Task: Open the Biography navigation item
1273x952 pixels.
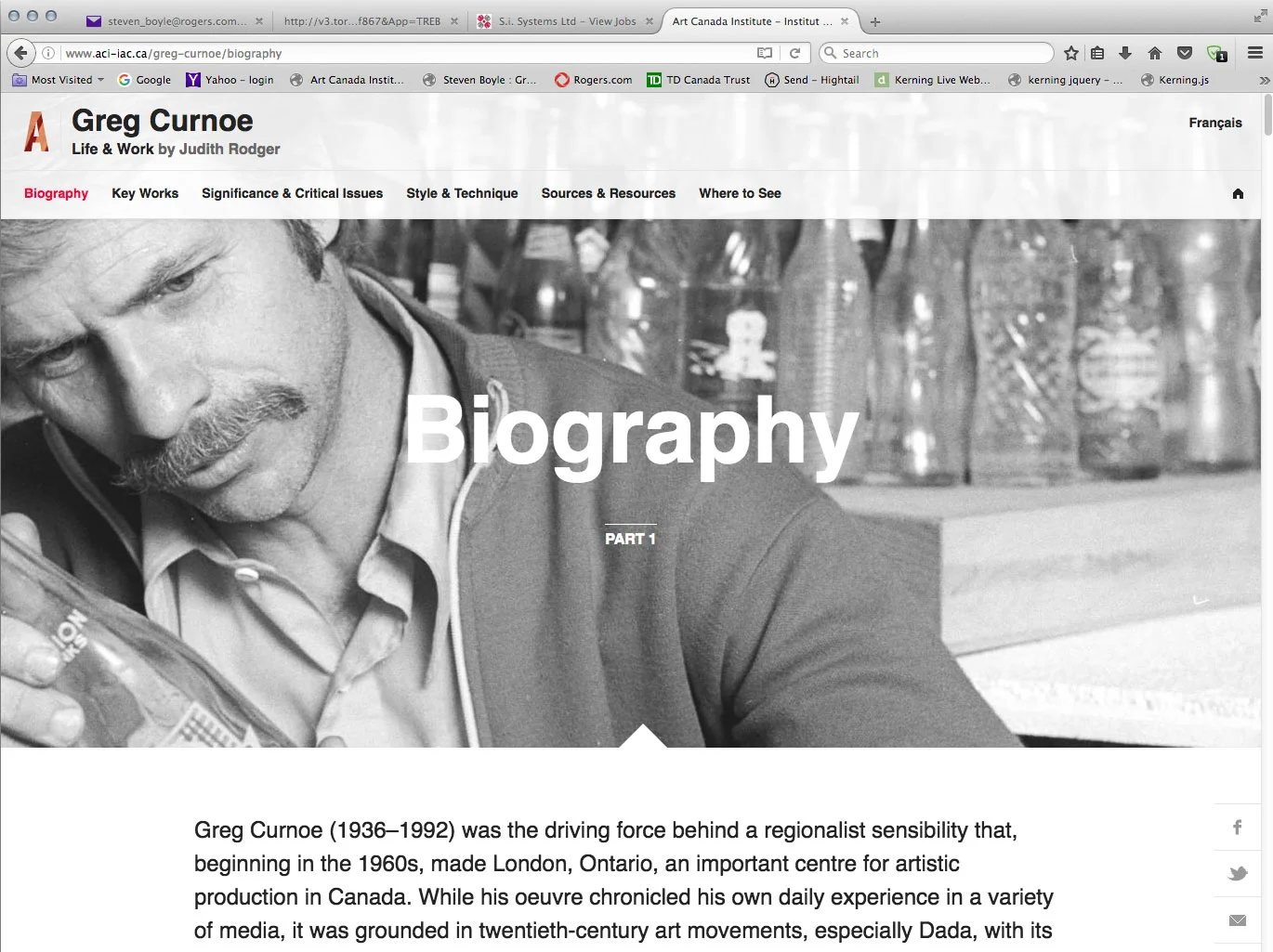Action: pos(56,193)
